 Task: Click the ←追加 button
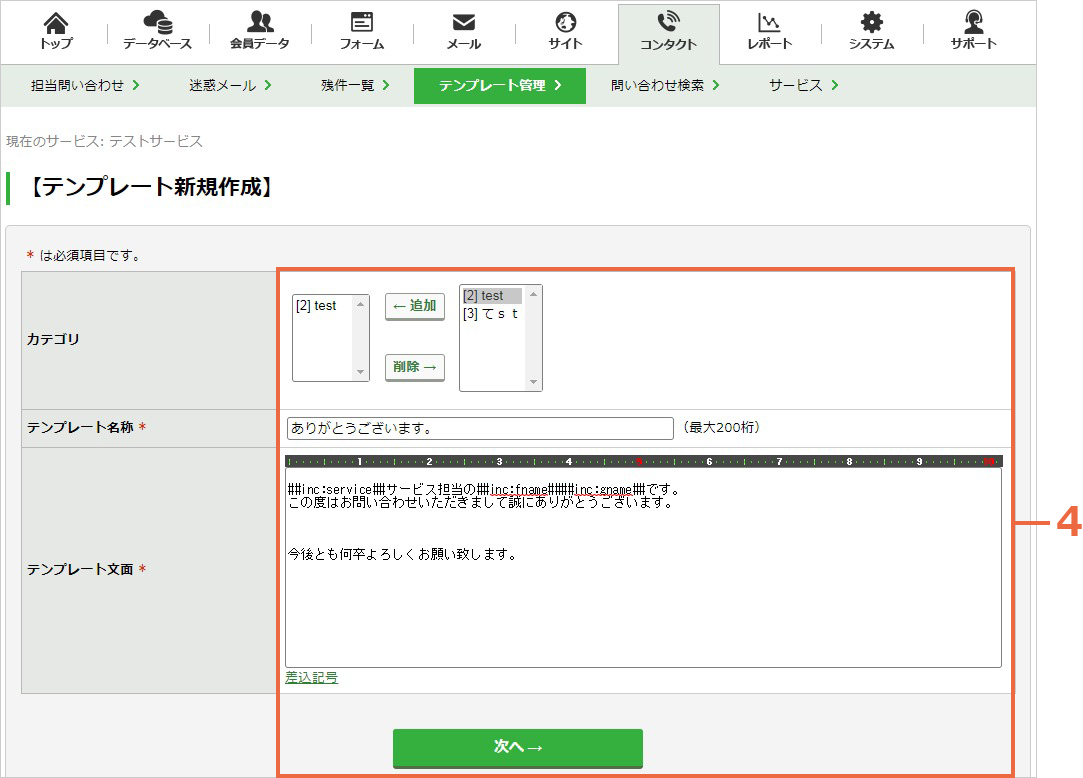[x=414, y=306]
